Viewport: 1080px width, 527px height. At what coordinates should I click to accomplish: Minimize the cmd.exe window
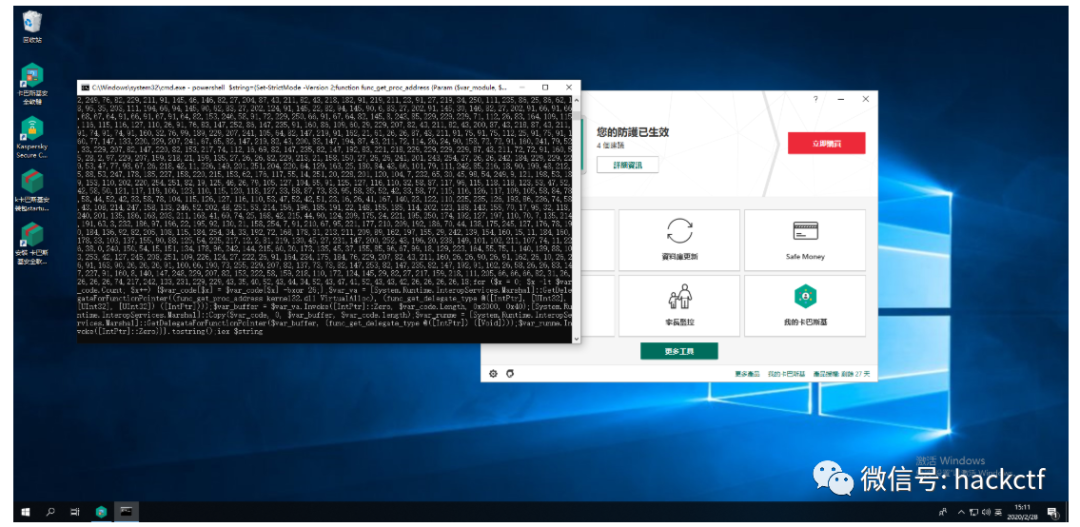pyautogui.click(x=521, y=87)
